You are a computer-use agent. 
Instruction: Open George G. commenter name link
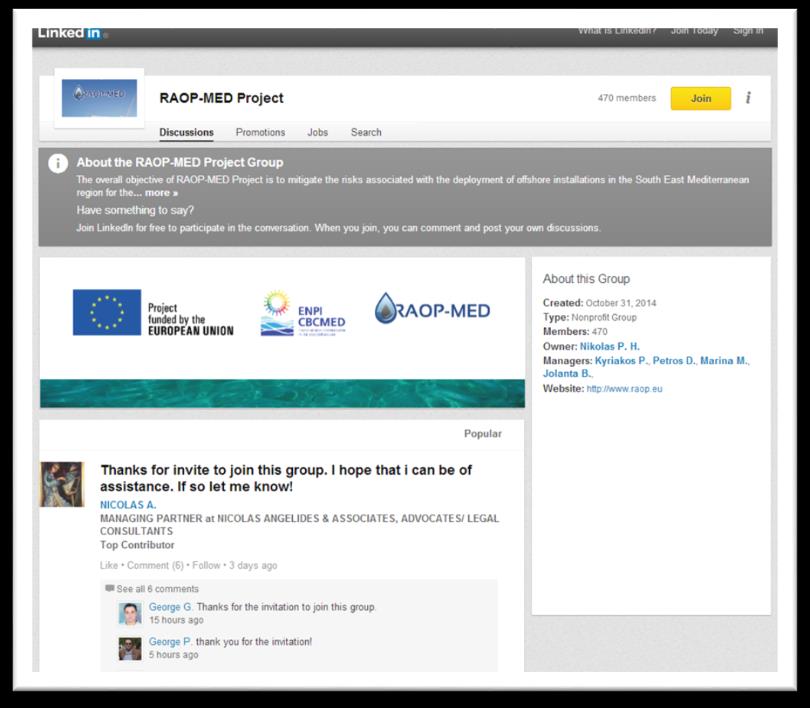170,607
